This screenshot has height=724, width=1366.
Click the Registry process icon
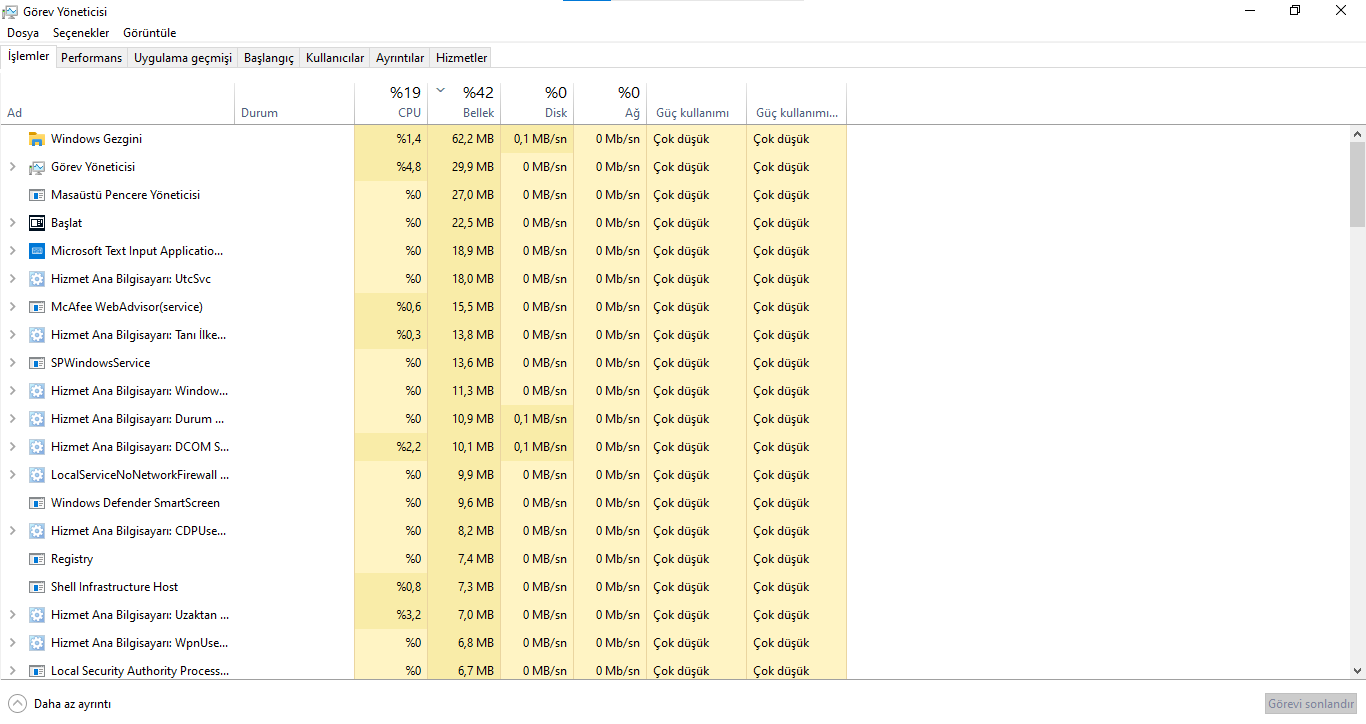click(37, 559)
